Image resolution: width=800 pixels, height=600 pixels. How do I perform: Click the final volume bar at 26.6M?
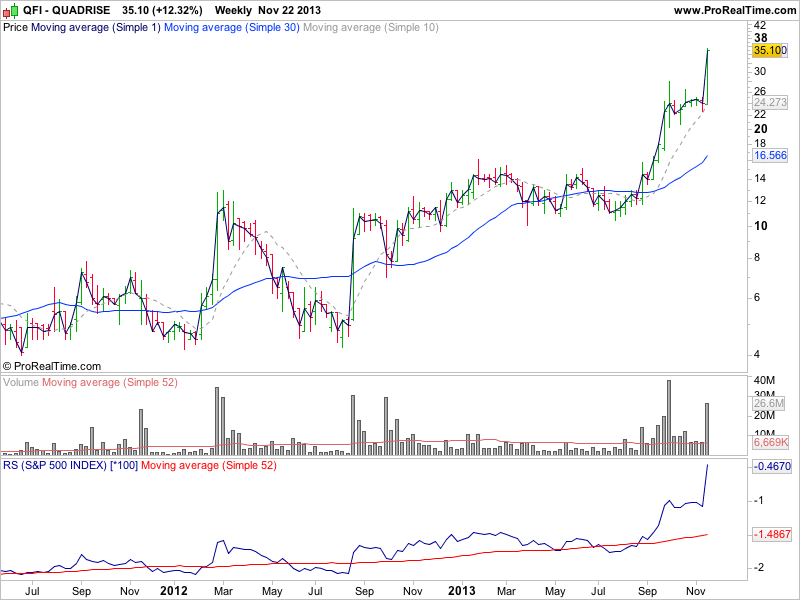(x=707, y=429)
